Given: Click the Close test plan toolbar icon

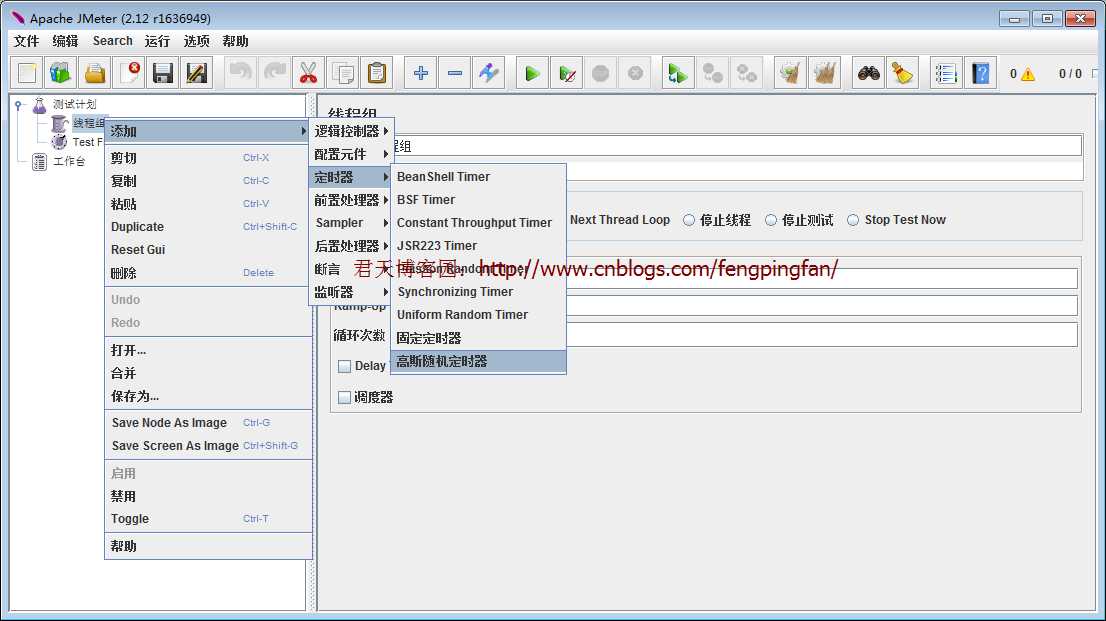Looking at the screenshot, I should pos(128,73).
